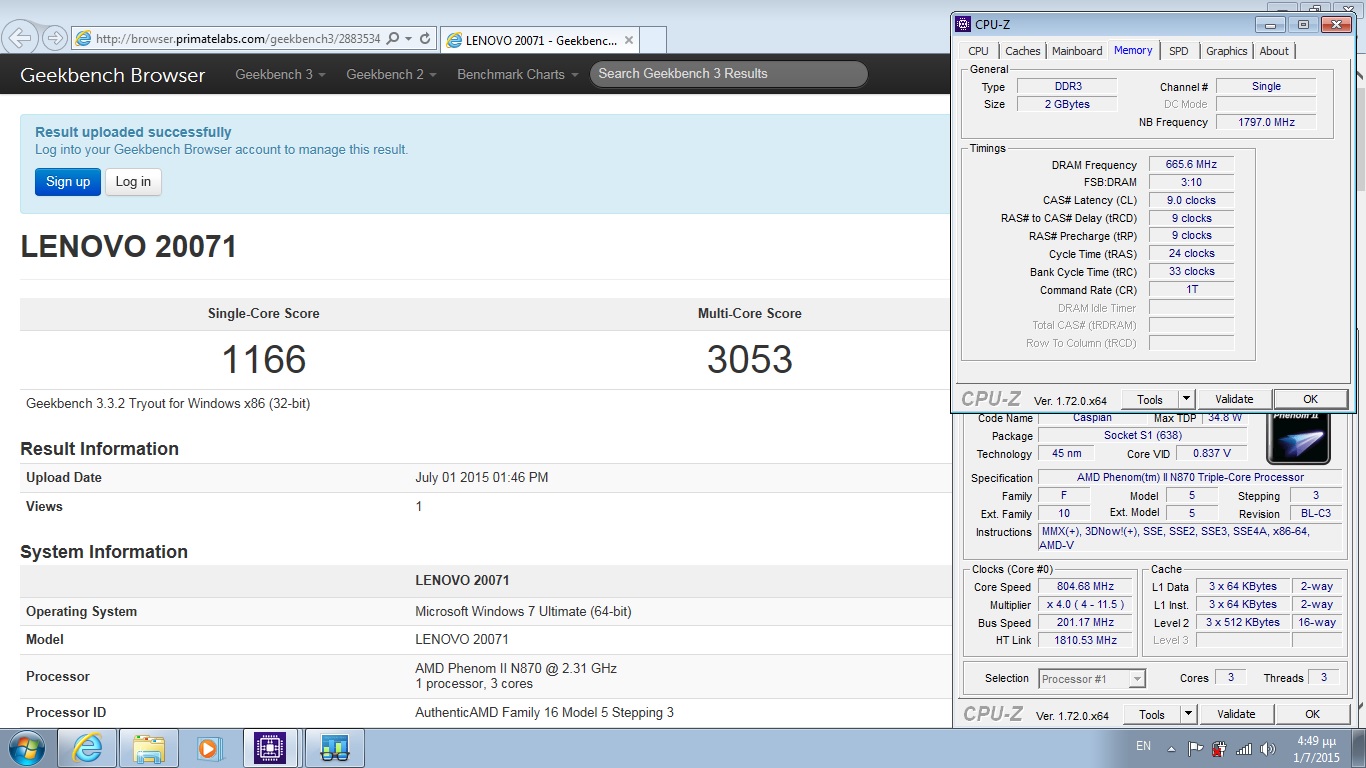The image size is (1366, 768).
Task: Refresh the Geekbench page
Action: tap(425, 38)
